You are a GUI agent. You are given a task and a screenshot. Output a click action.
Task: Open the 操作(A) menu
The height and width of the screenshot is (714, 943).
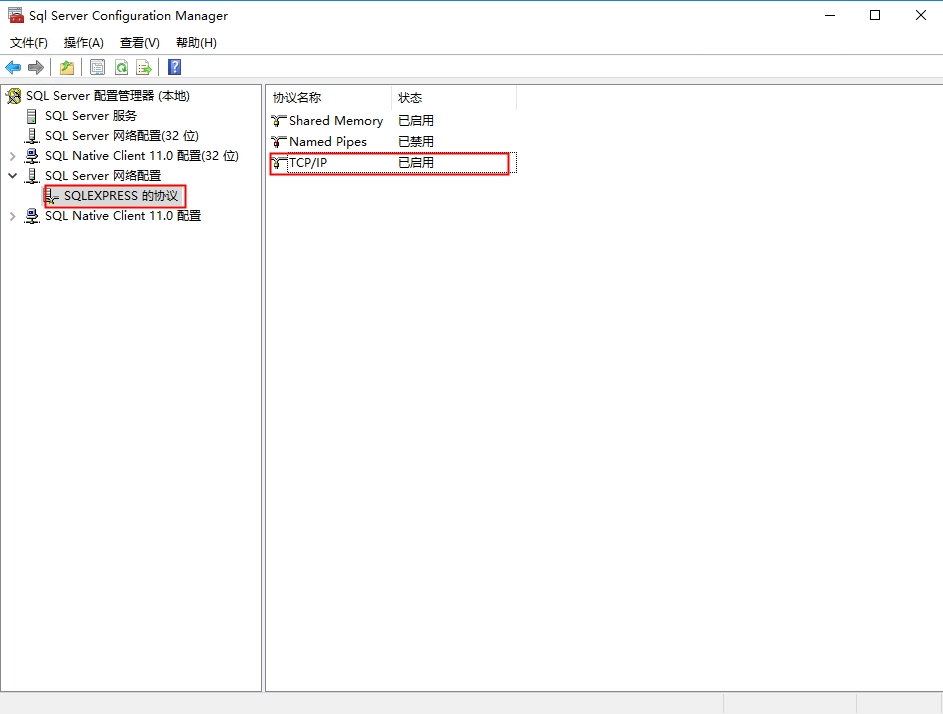point(84,43)
